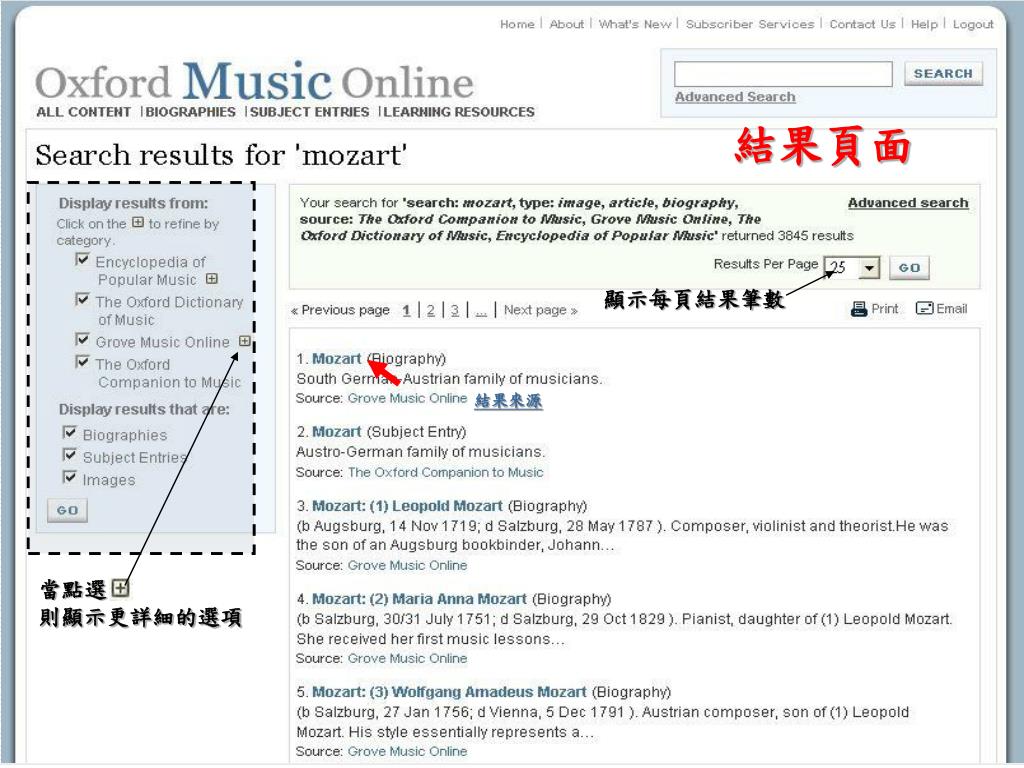Click current page number 1
The width and height of the screenshot is (1024, 768).
406,310
